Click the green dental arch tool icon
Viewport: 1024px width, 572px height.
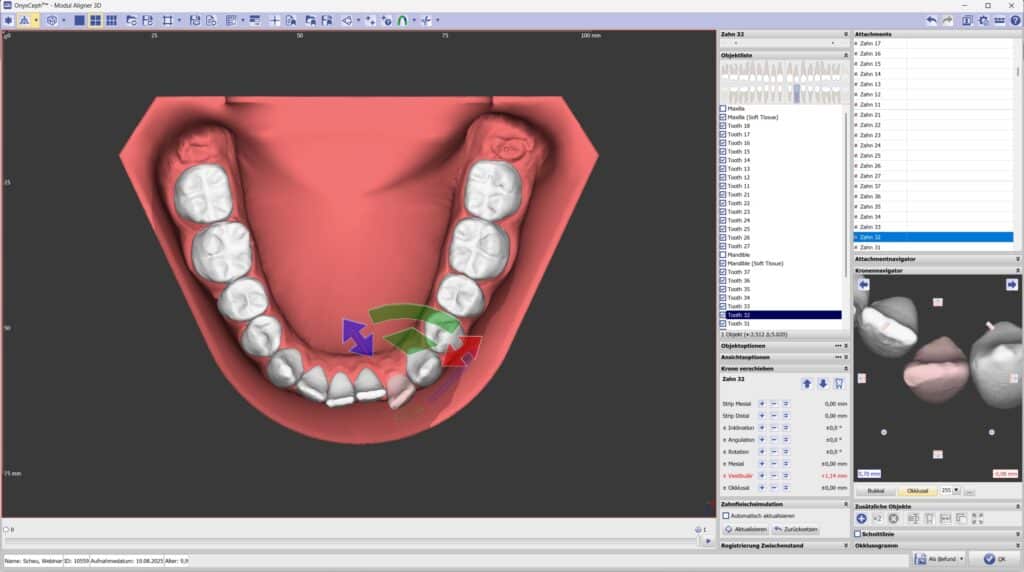tap(403, 20)
